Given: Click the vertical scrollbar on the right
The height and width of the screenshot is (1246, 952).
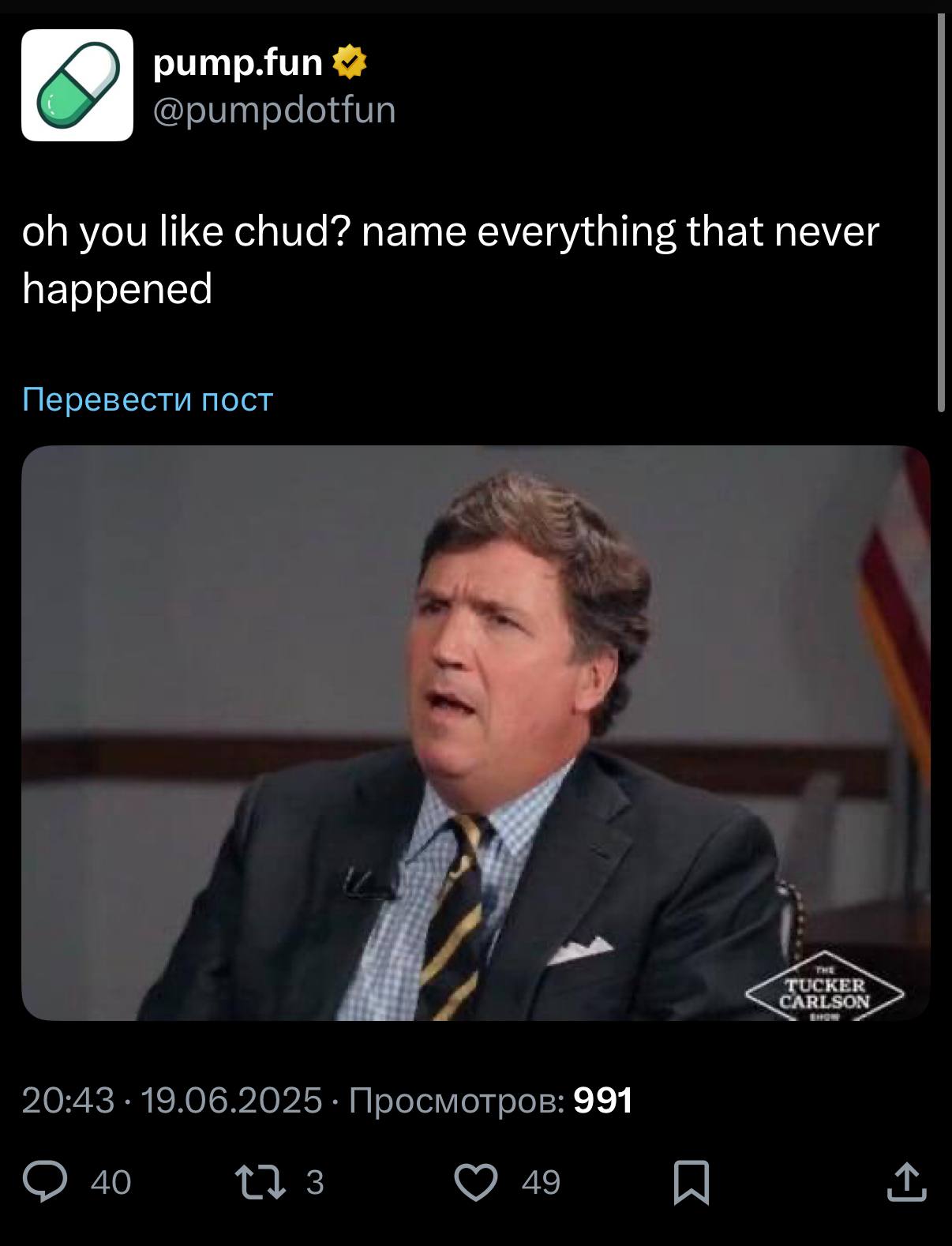Looking at the screenshot, I should pyautogui.click(x=940, y=213).
